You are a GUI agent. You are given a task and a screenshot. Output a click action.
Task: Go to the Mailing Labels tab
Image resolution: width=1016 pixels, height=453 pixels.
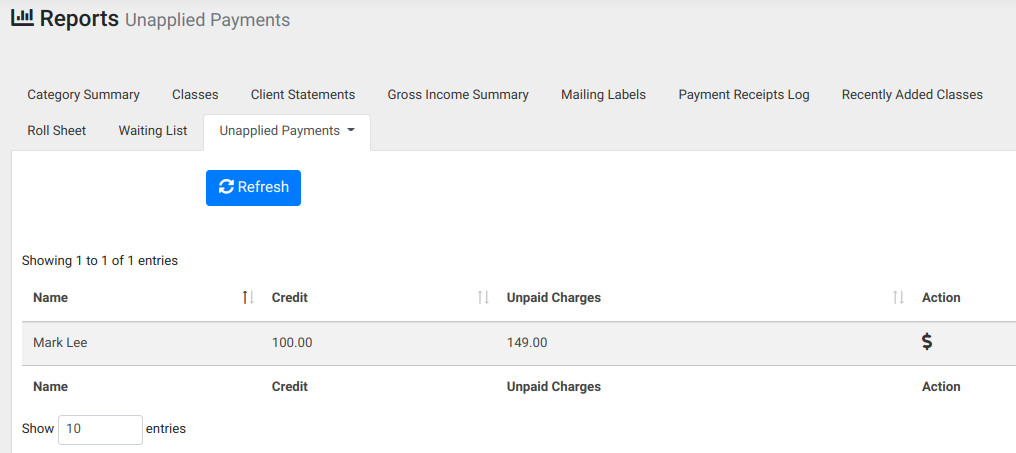pyautogui.click(x=603, y=95)
